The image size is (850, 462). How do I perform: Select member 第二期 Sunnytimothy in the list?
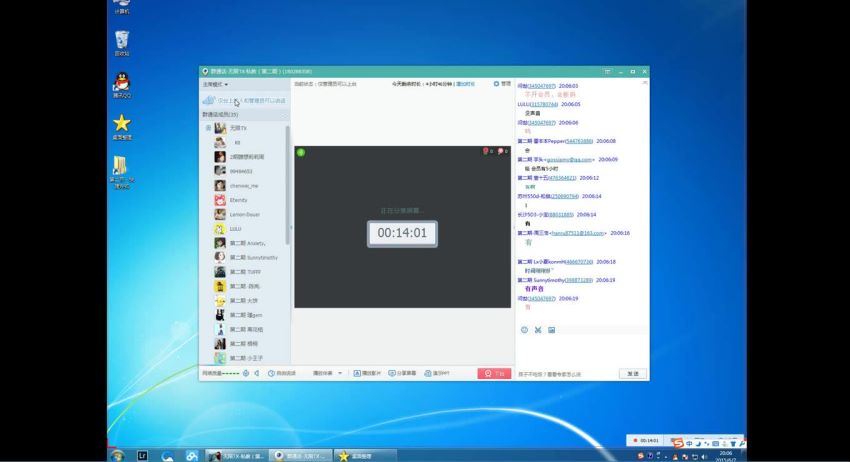click(244, 258)
